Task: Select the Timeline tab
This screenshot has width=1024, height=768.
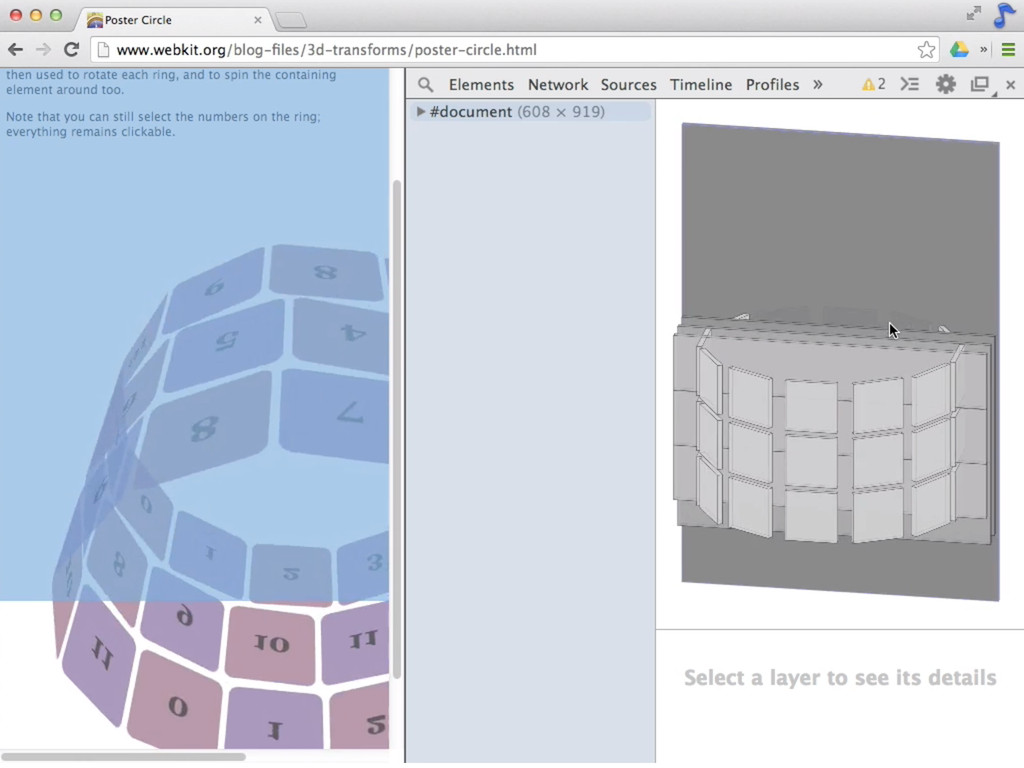Action: point(701,85)
